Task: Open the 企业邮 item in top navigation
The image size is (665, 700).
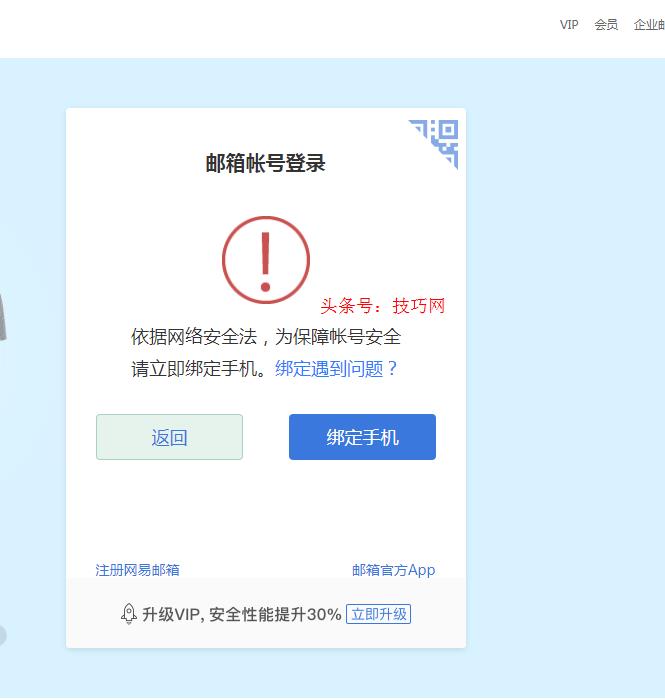Action: coord(649,25)
